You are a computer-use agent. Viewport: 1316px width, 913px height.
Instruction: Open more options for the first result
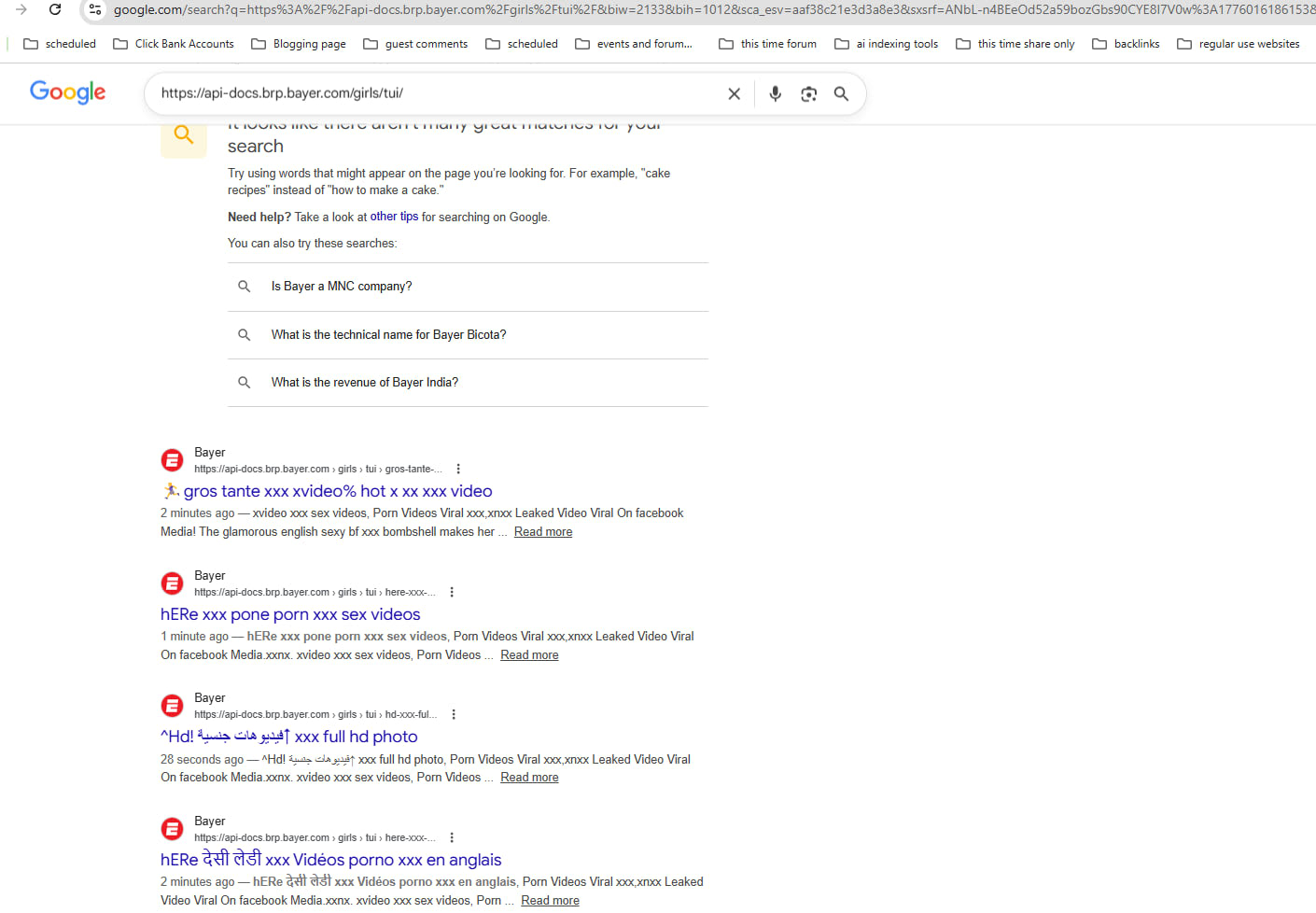458,470
